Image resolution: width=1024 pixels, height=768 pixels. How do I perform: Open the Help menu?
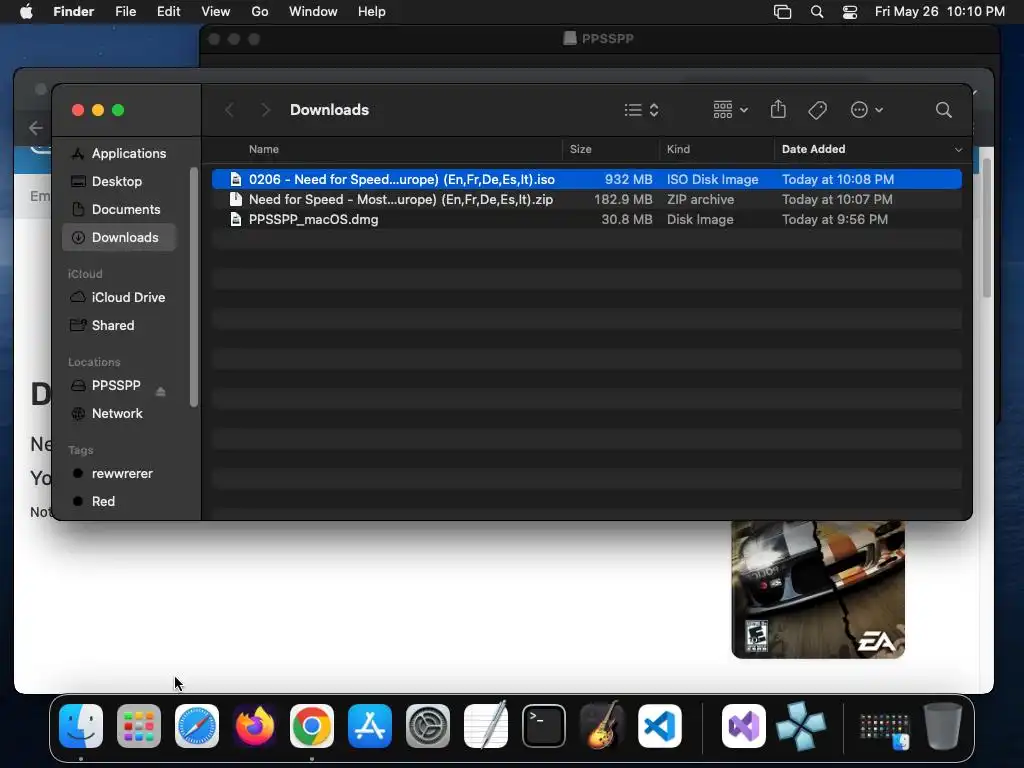pos(372,12)
